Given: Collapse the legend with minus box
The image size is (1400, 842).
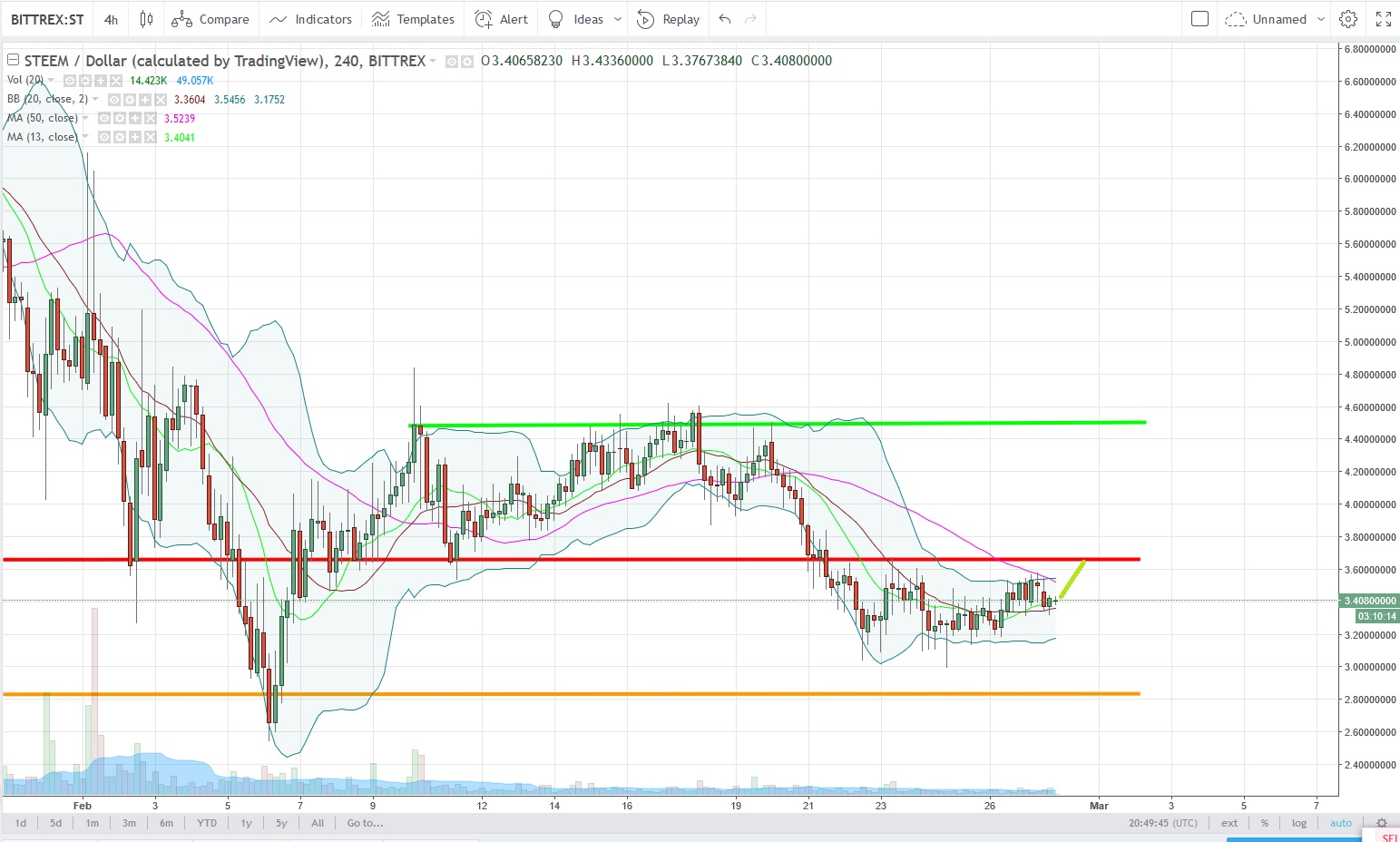Looking at the screenshot, I should click(13, 60).
